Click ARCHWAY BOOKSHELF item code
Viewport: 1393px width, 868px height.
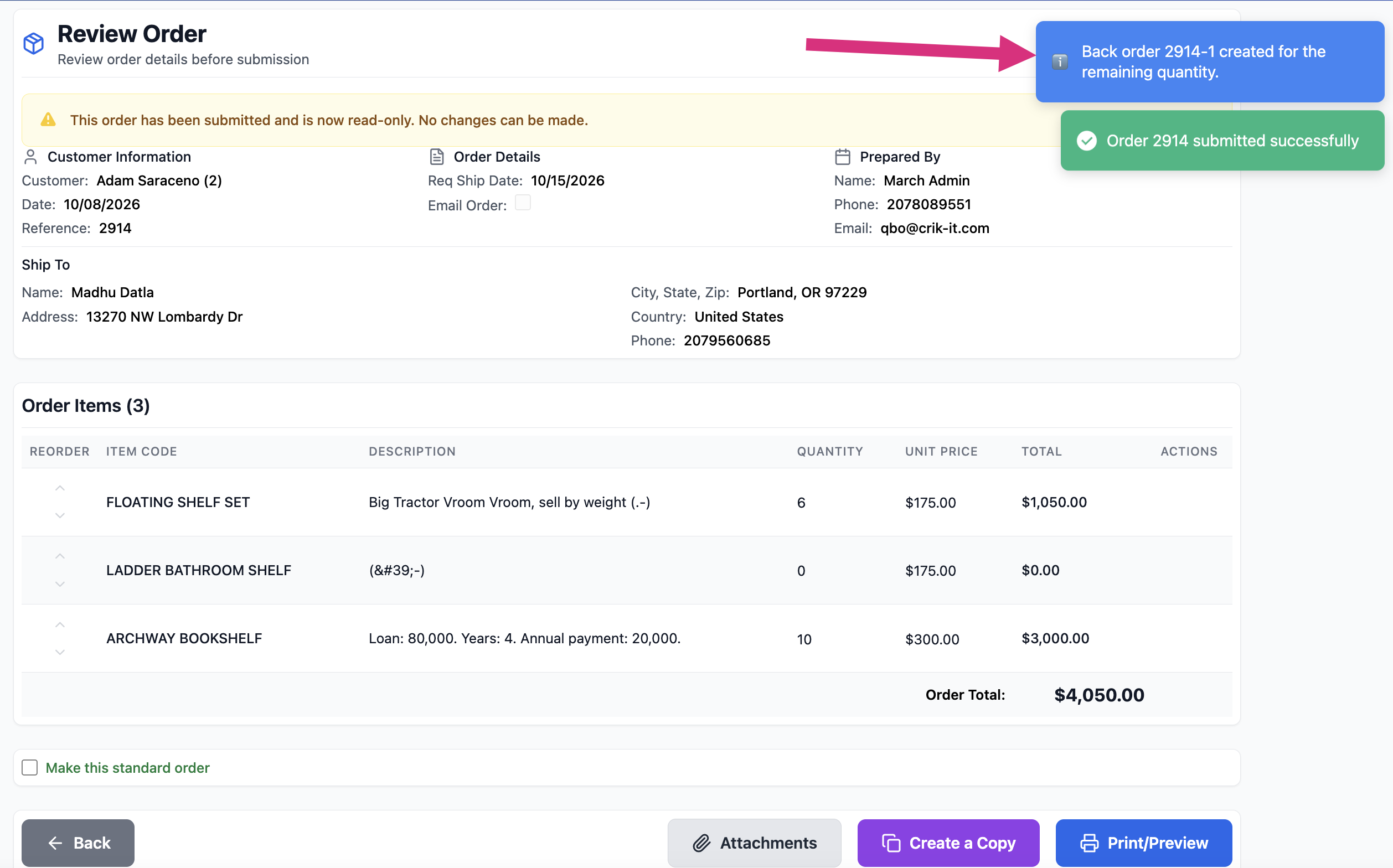coord(184,638)
